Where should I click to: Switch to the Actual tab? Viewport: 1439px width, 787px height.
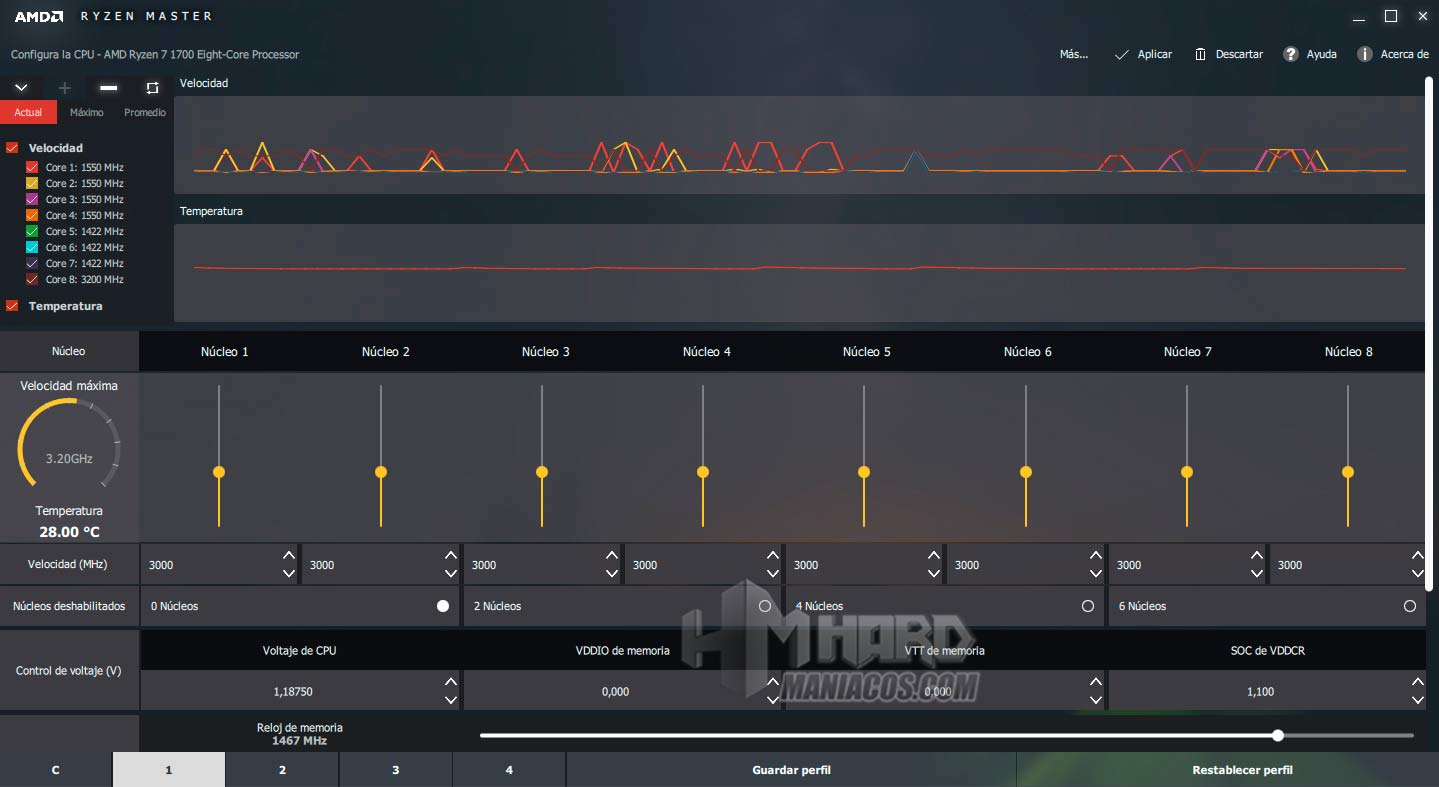(x=28, y=112)
